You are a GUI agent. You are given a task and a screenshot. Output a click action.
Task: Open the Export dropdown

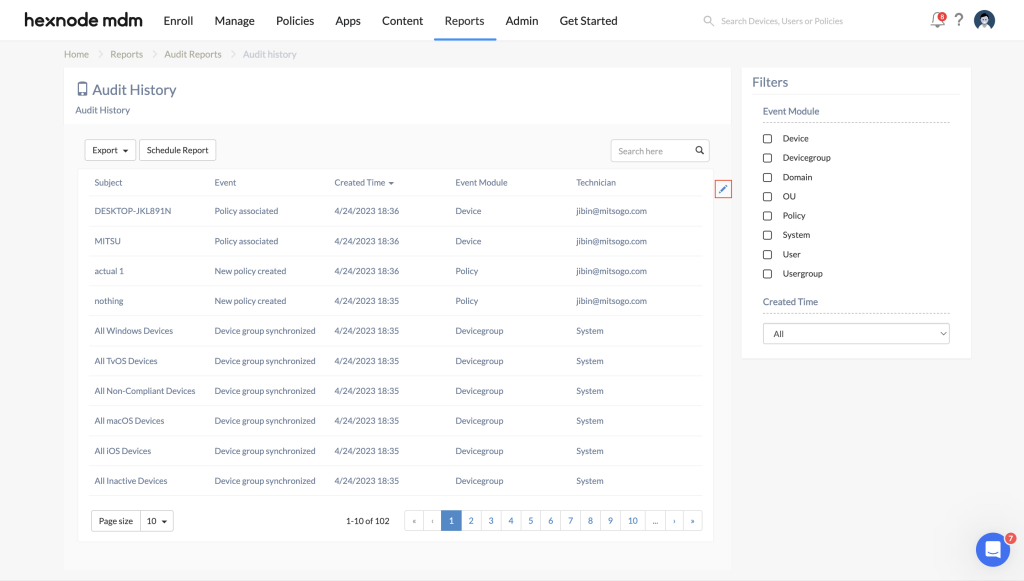point(109,150)
